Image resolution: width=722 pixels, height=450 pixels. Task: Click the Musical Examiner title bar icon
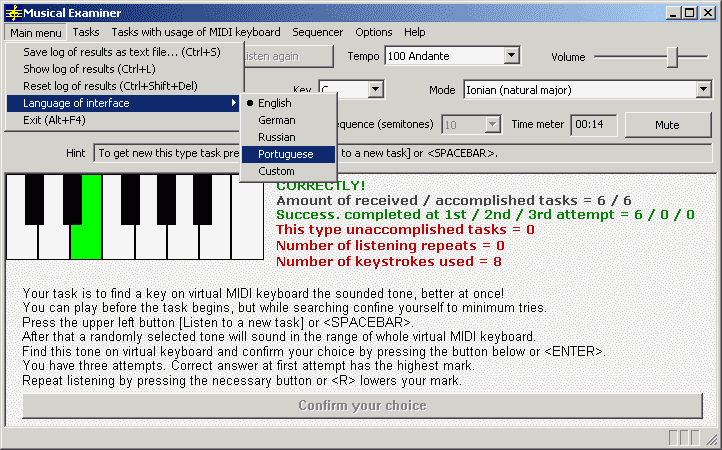coord(12,13)
